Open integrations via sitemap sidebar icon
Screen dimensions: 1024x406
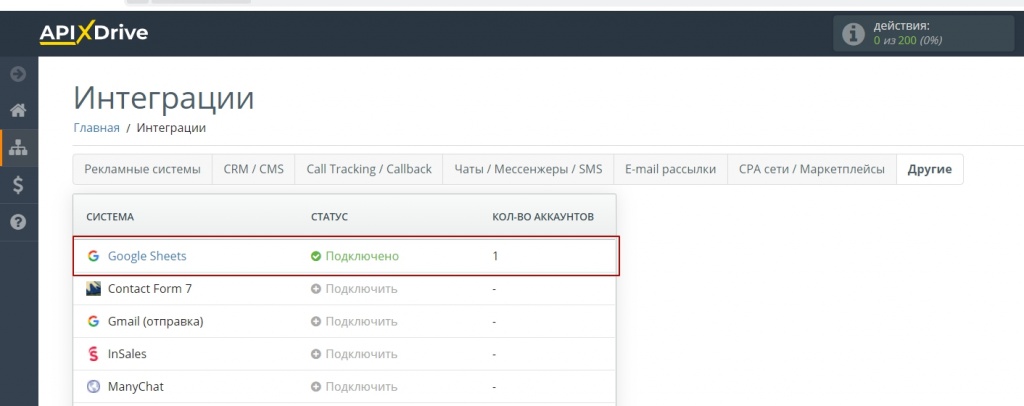18,148
